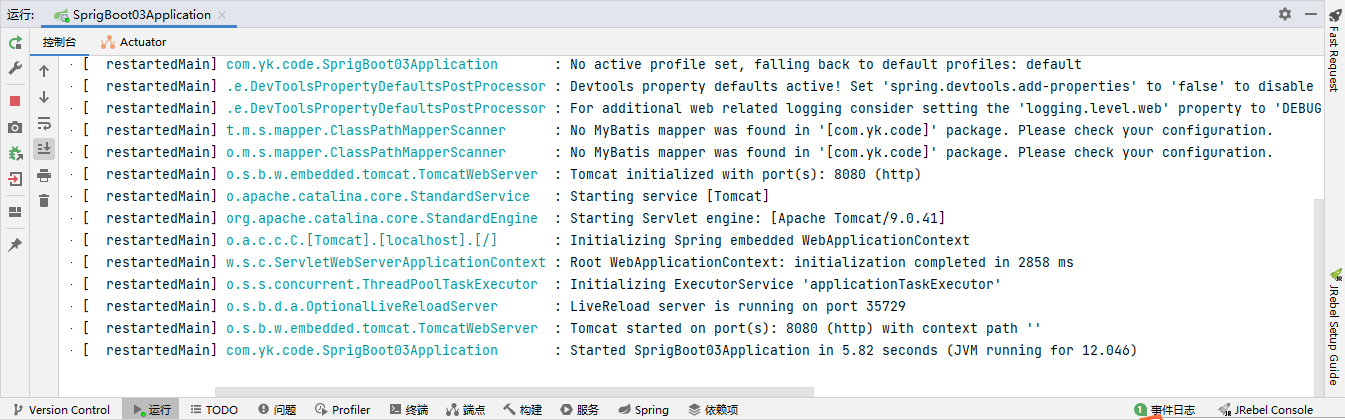This screenshot has height=420, width=1345.
Task: Click 'Root WebApplicationContext: initialization completed' line
Action: click(821, 262)
